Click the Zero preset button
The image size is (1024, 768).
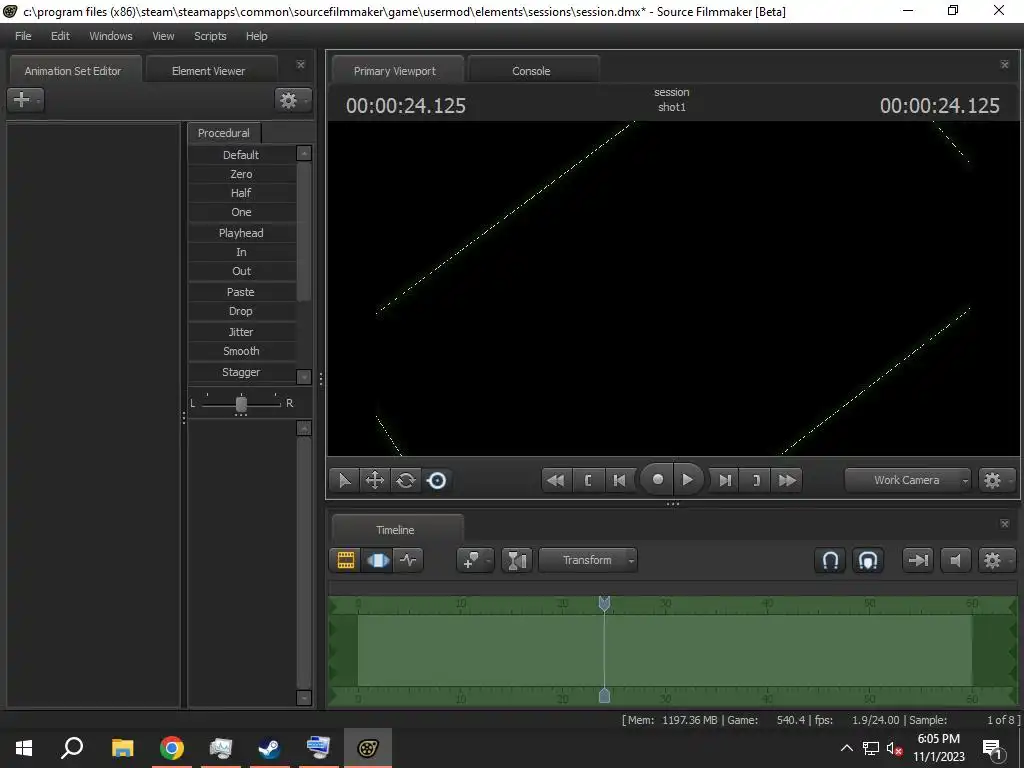point(241,174)
